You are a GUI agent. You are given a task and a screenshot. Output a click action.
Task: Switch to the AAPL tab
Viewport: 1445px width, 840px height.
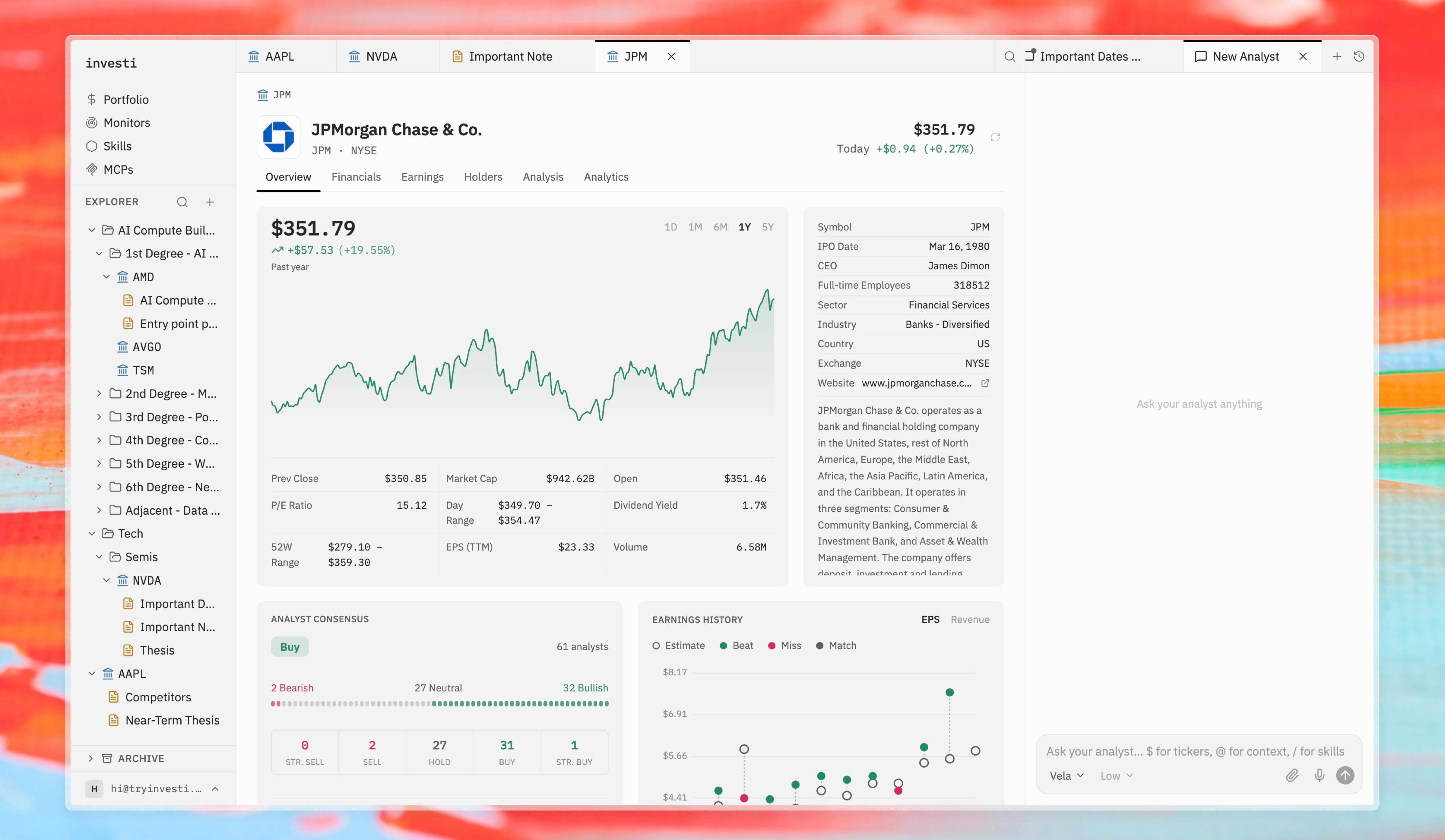click(x=286, y=56)
